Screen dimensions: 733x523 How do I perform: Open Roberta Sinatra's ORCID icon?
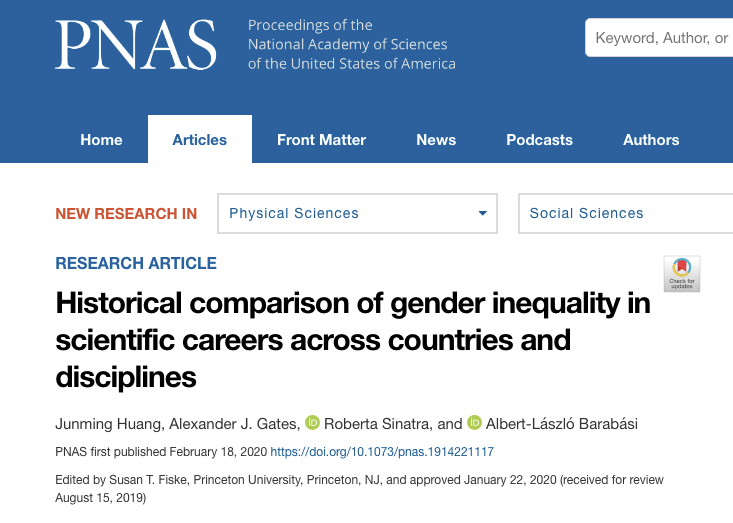(x=312, y=423)
